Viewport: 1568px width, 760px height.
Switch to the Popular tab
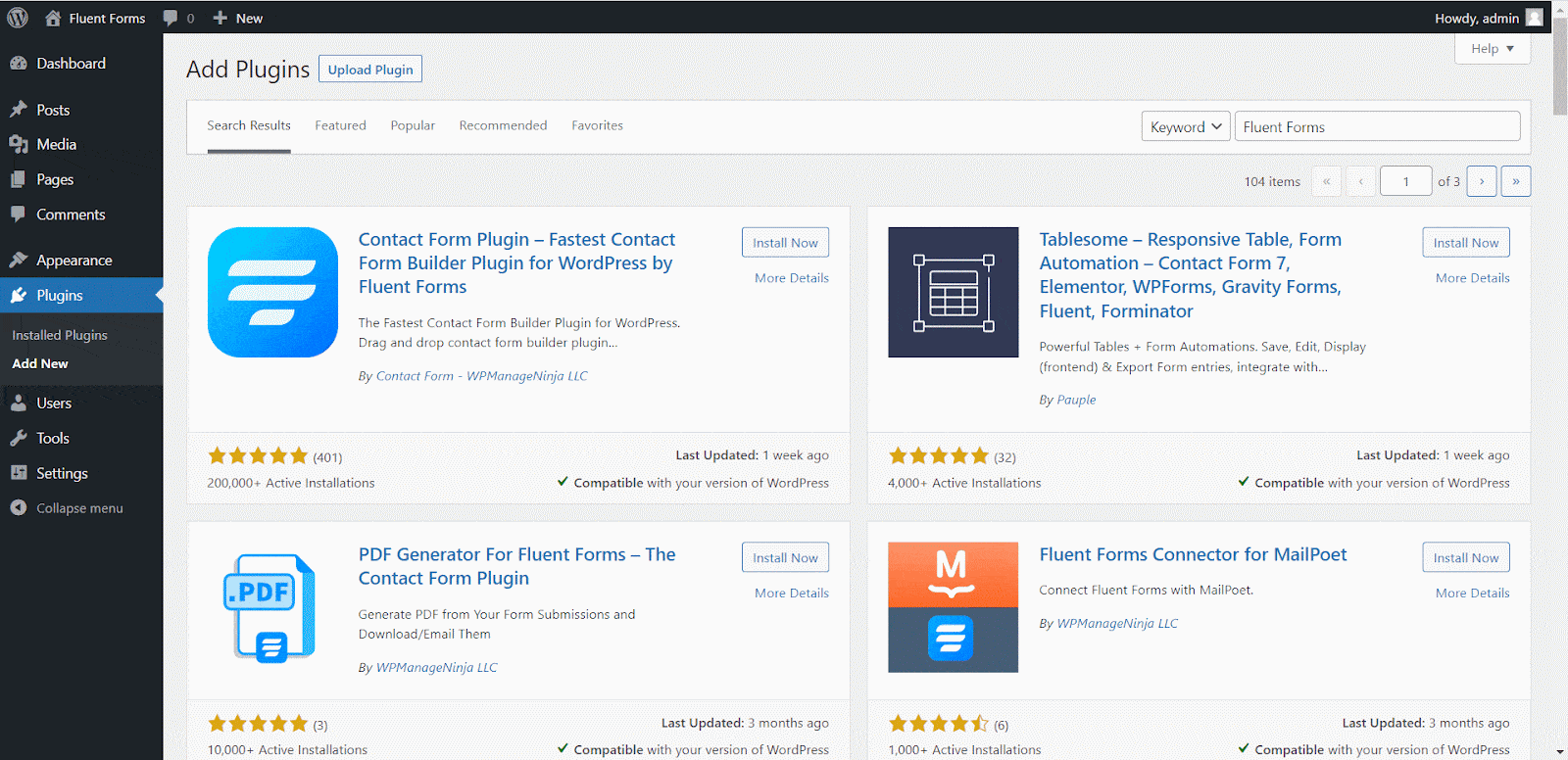point(413,125)
